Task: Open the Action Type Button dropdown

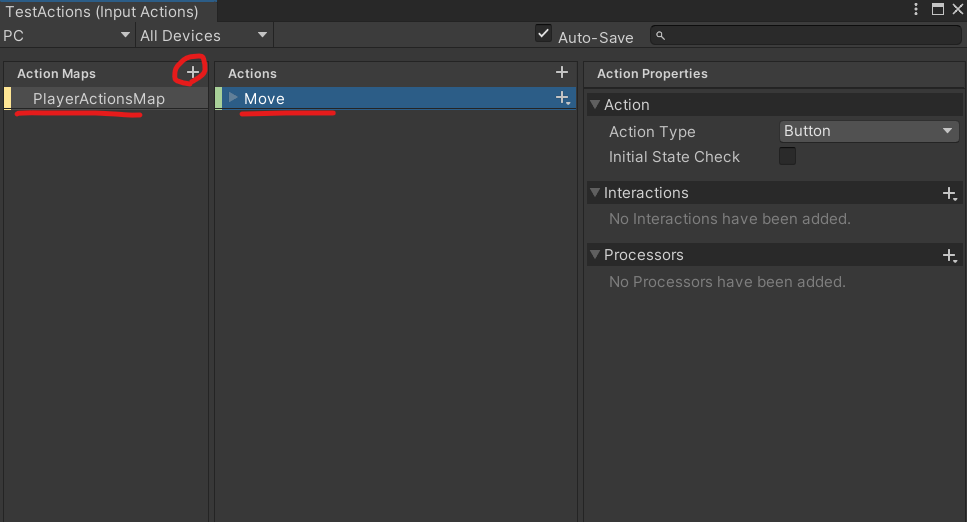Action: point(869,131)
